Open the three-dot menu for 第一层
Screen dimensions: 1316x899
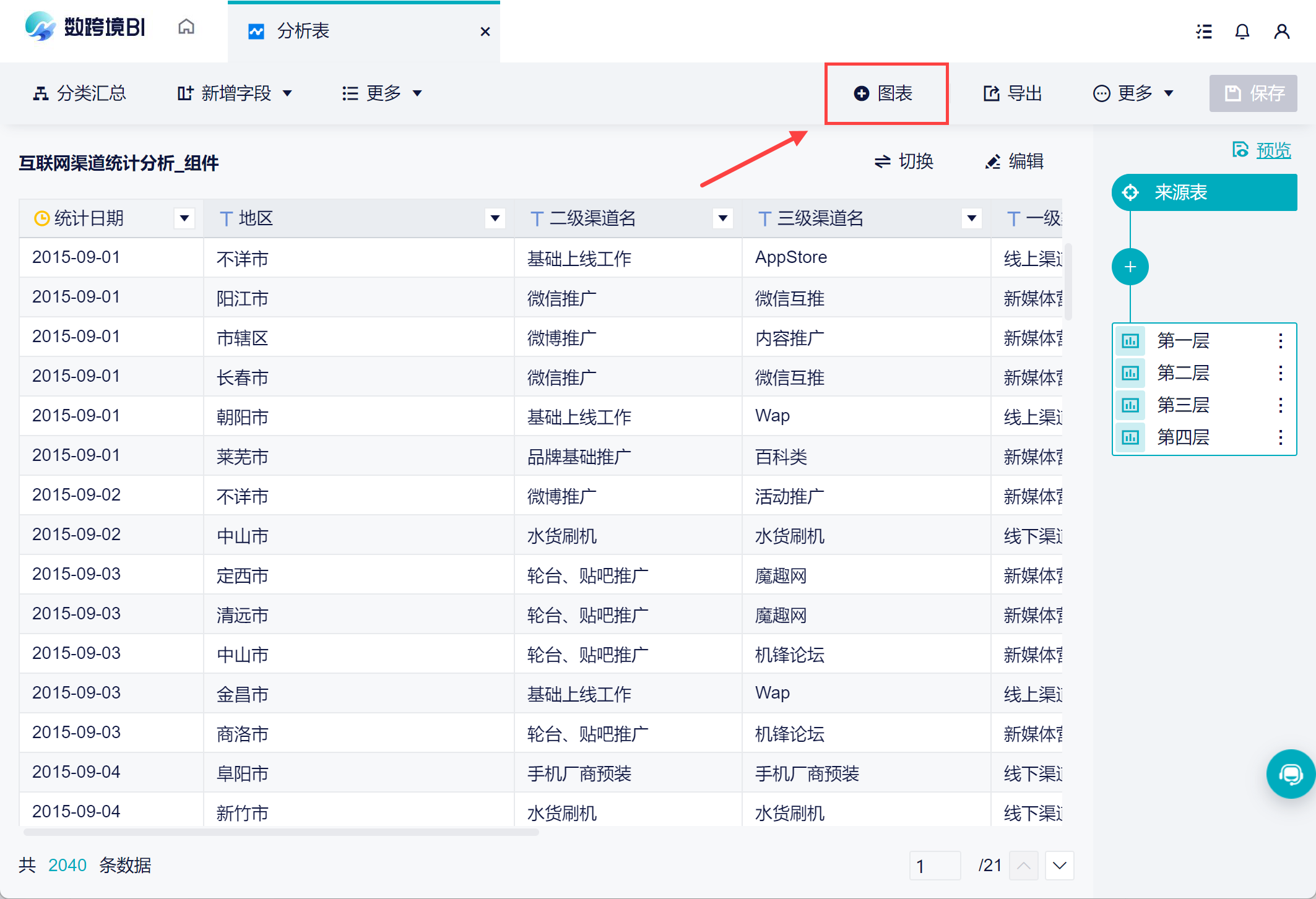tap(1280, 340)
